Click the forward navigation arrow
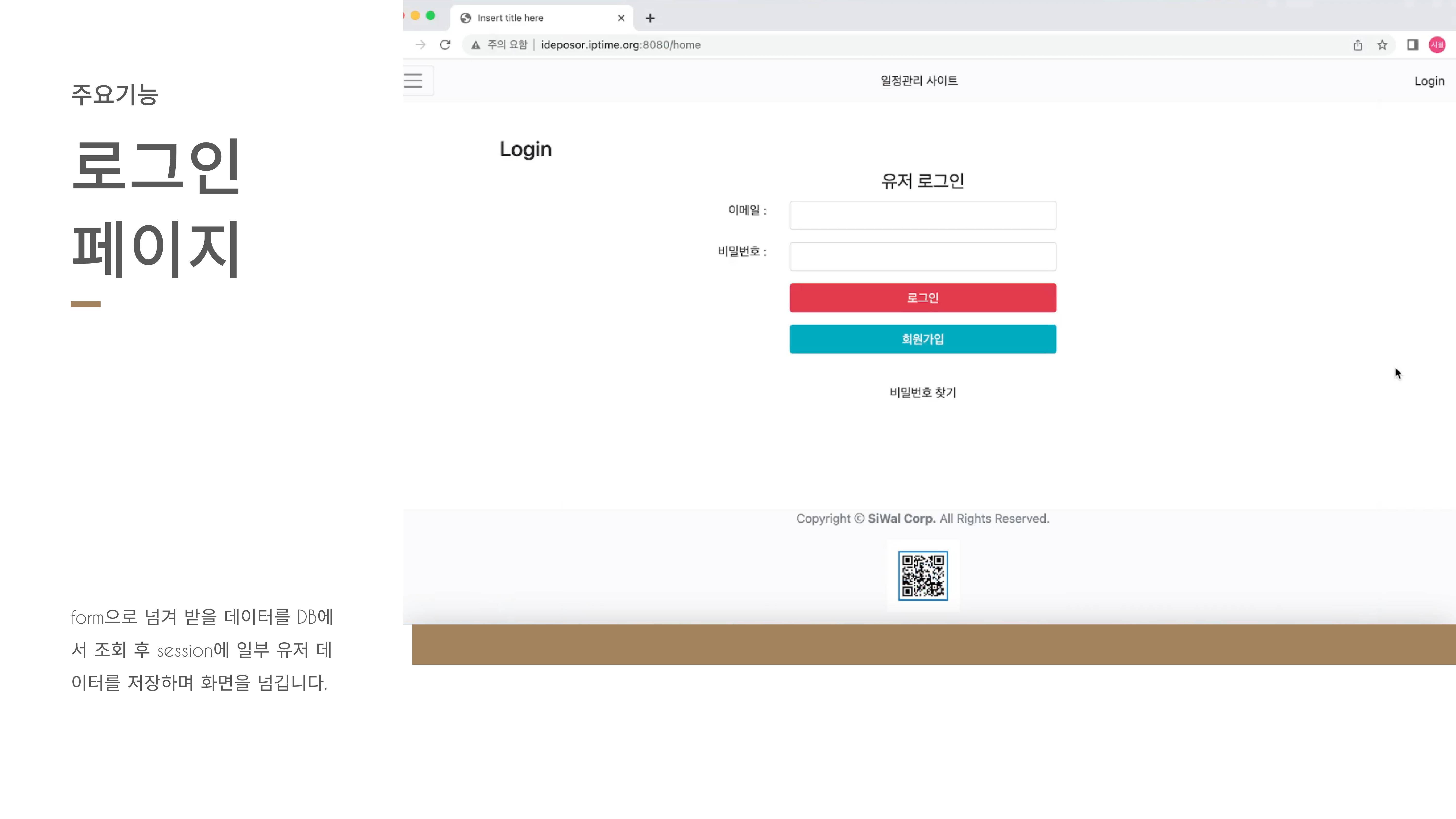1456x819 pixels. click(x=421, y=45)
